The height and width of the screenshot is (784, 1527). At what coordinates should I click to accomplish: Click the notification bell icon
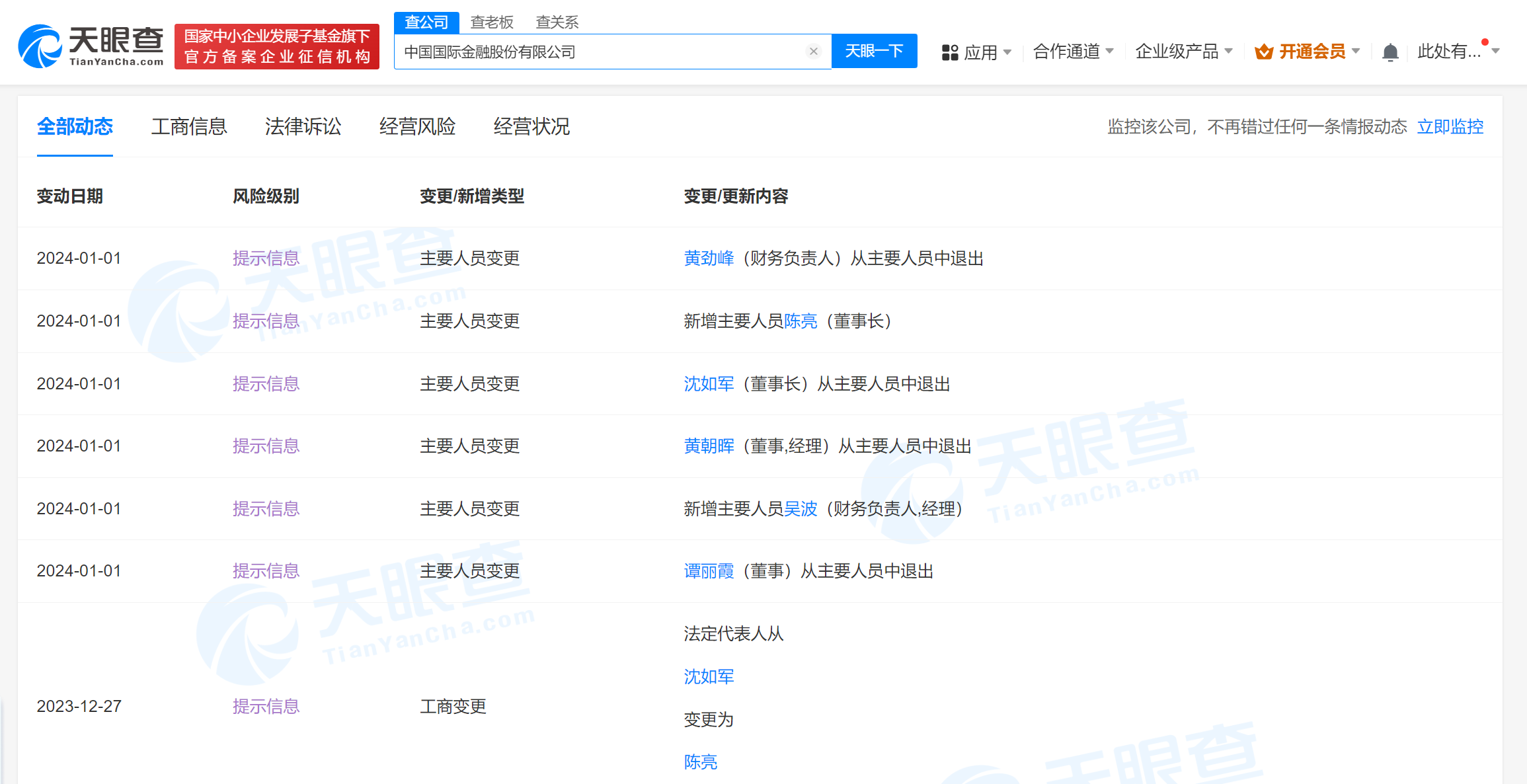pos(1390,52)
